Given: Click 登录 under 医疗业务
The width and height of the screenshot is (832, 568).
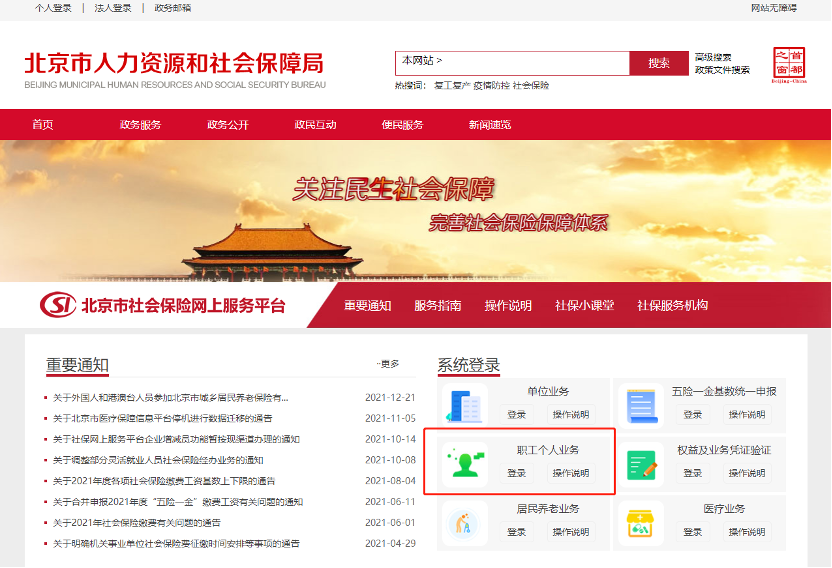Looking at the screenshot, I should click(692, 532).
